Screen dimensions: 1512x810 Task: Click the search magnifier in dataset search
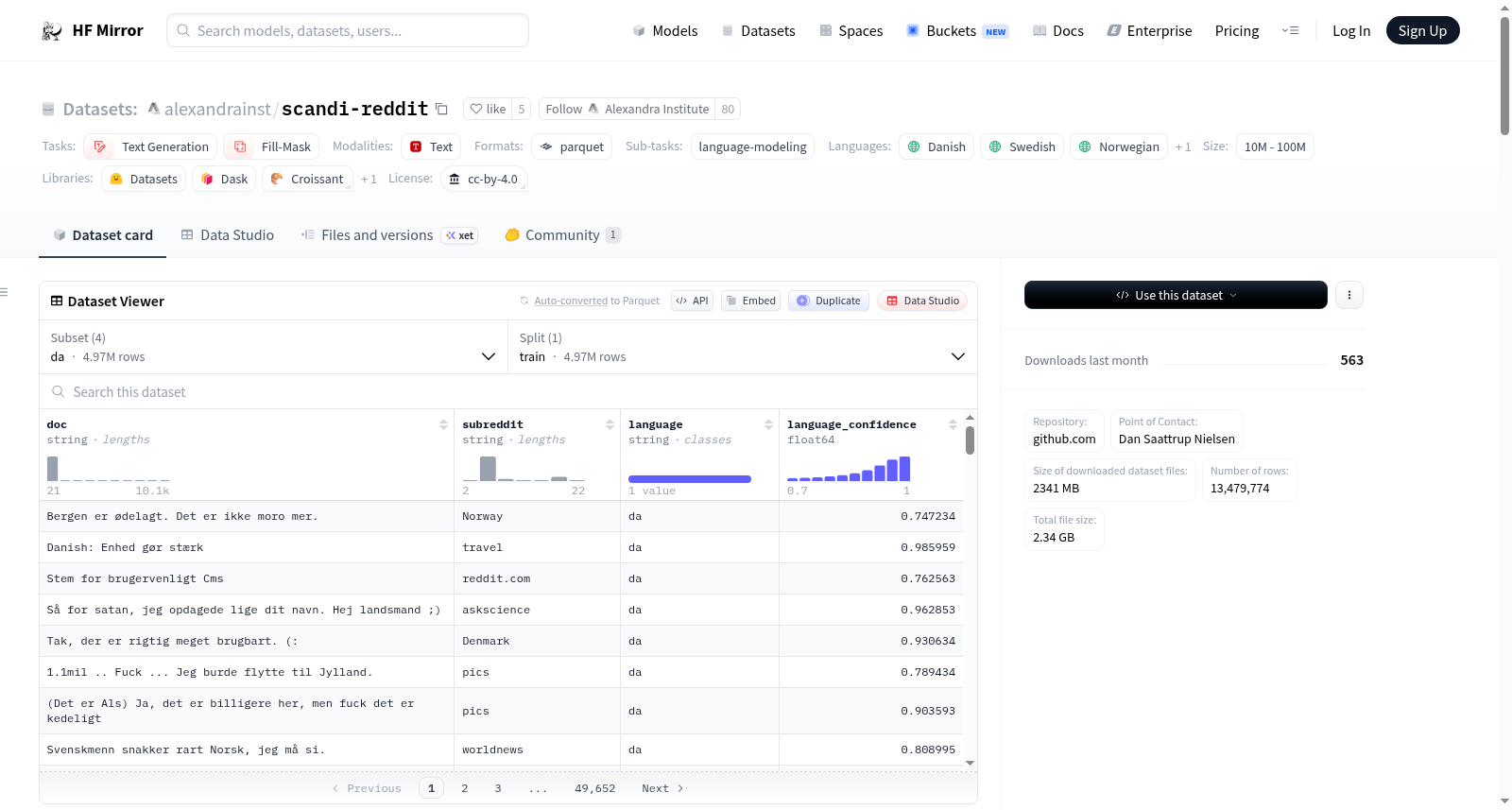point(59,391)
